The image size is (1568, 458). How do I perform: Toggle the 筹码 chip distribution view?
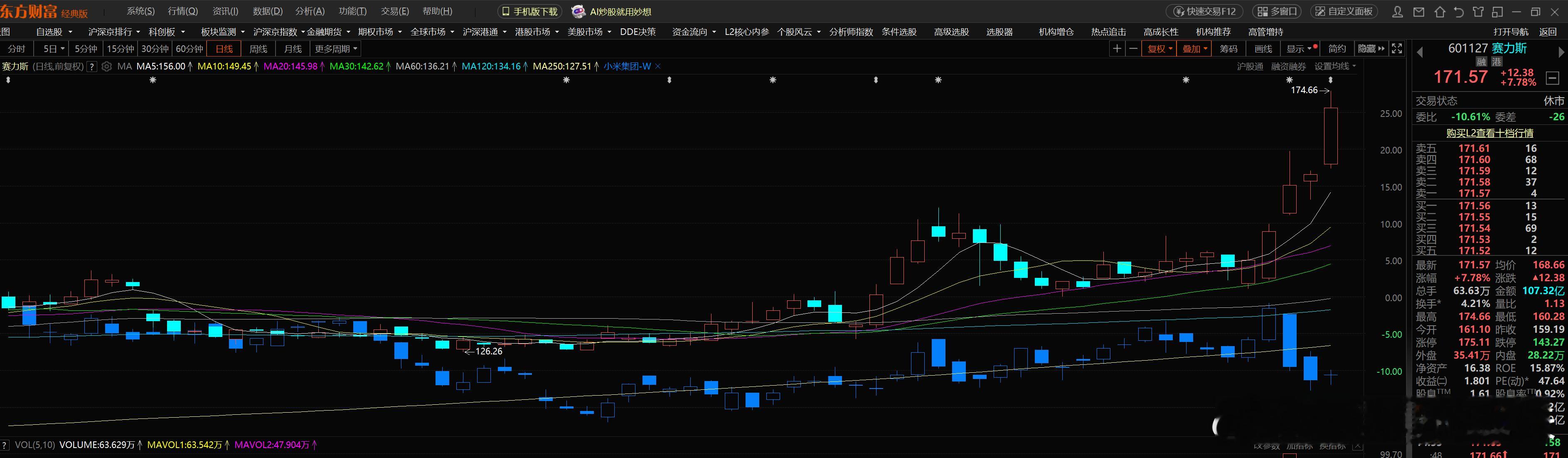(1229, 49)
